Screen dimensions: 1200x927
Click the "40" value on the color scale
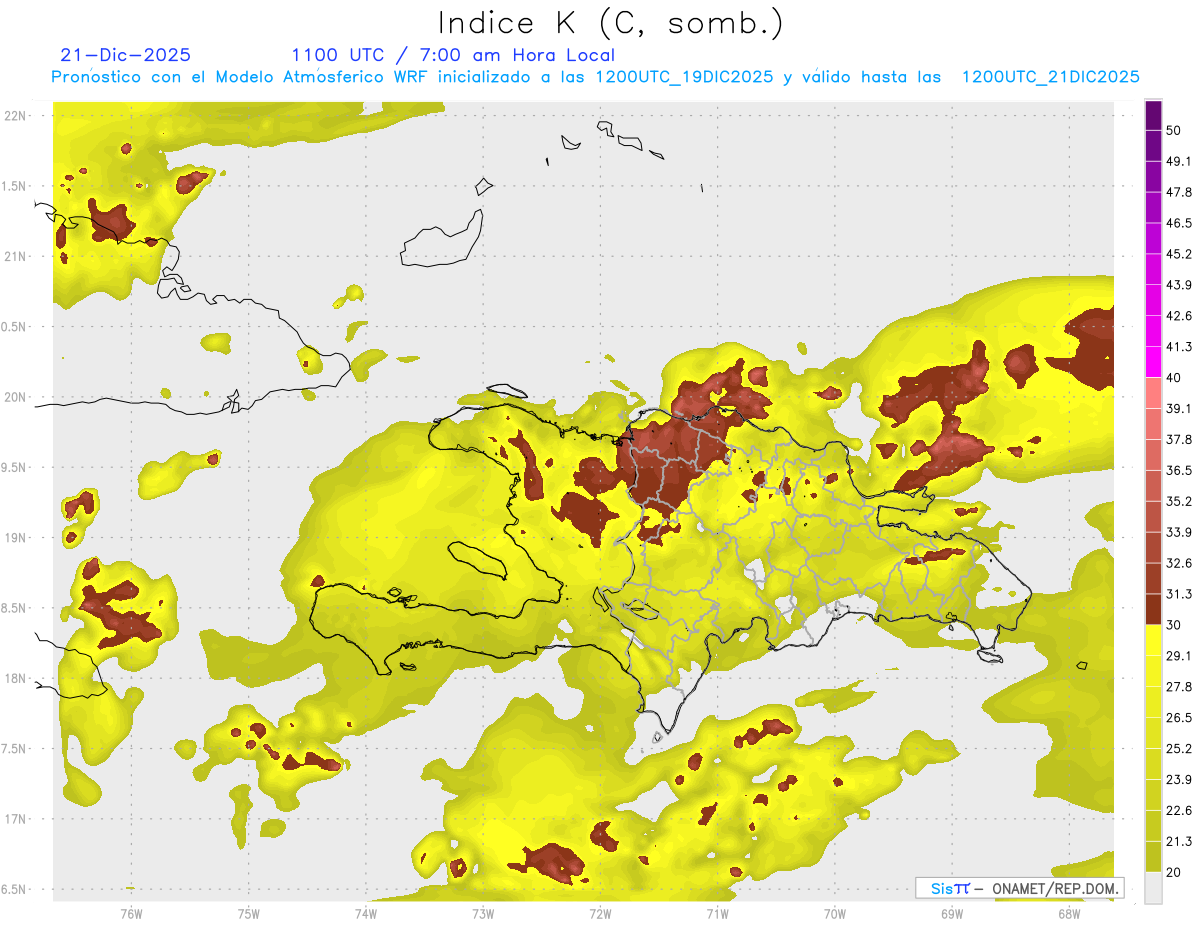point(1175,378)
